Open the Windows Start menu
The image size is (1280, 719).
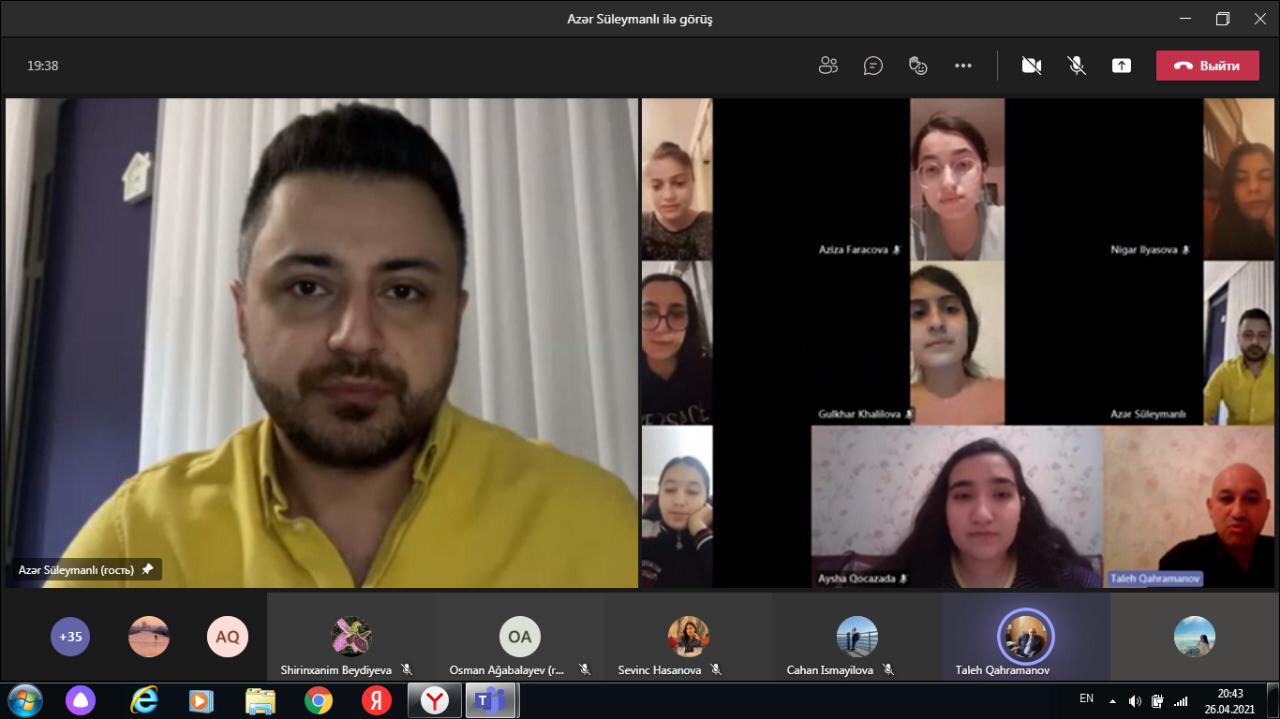point(24,701)
